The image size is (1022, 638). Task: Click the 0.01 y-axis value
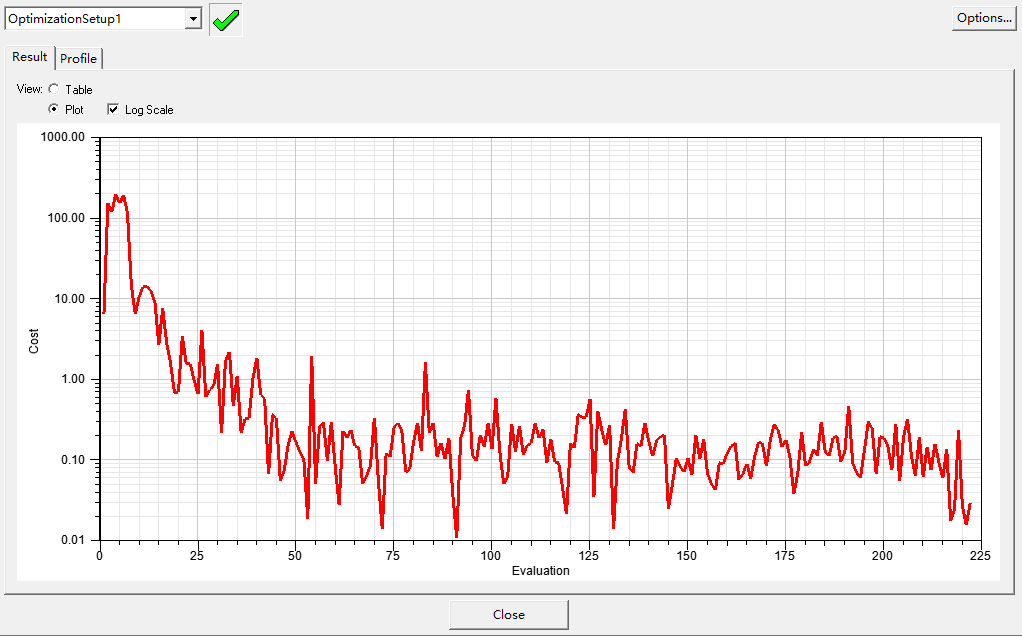tap(72, 540)
